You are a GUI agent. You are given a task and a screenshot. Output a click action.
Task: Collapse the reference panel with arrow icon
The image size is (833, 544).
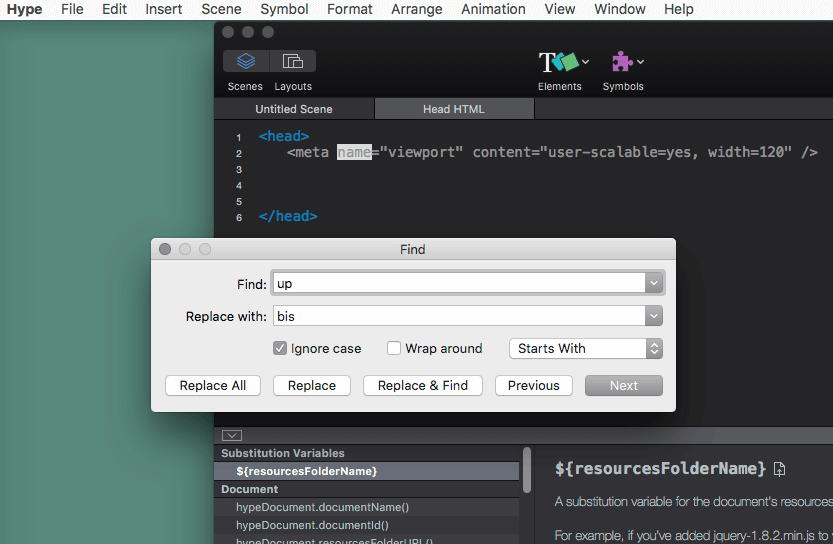(x=232, y=436)
